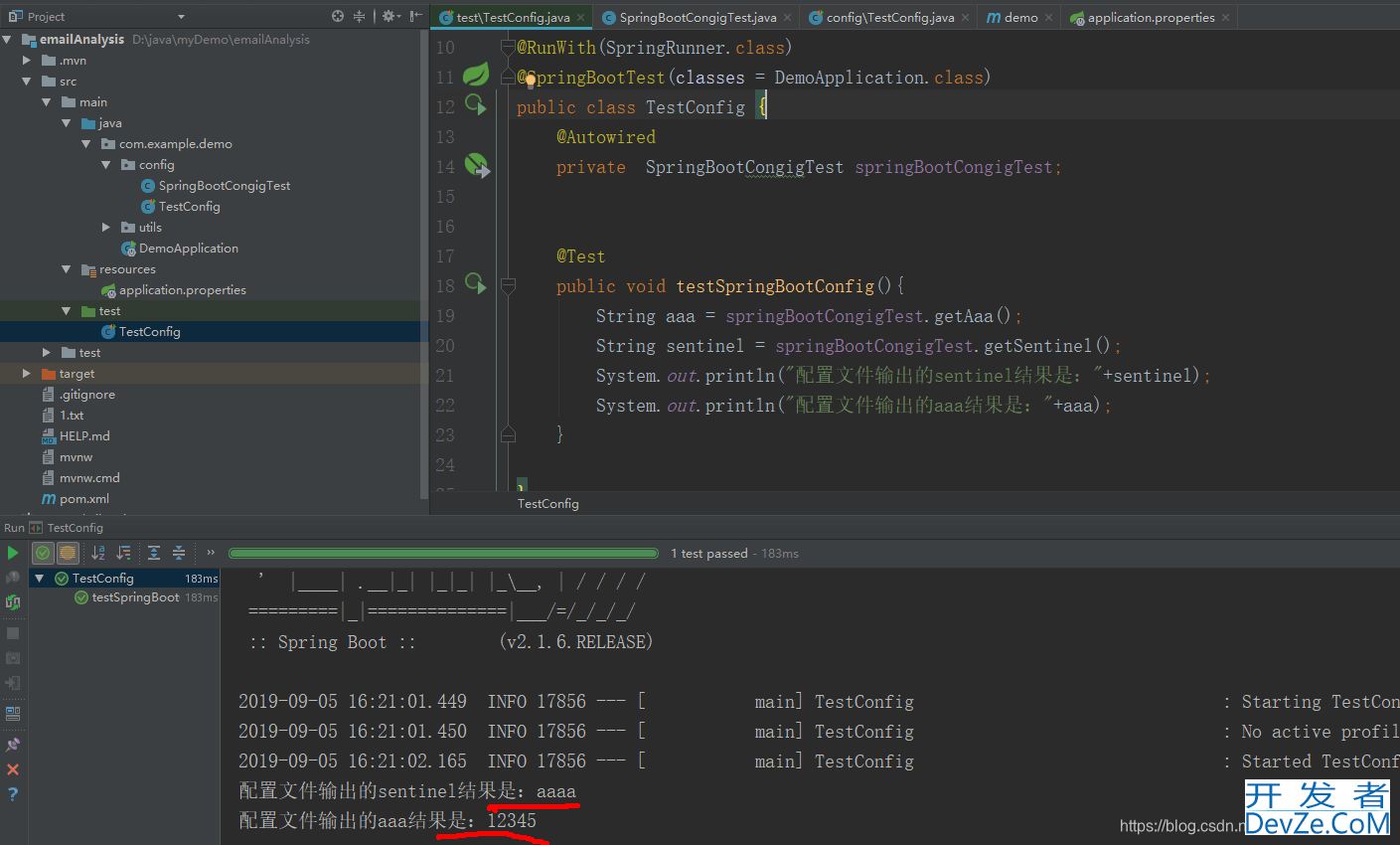Expand the .mvn folder
Image resolution: width=1400 pixels, height=845 pixels.
point(27,61)
